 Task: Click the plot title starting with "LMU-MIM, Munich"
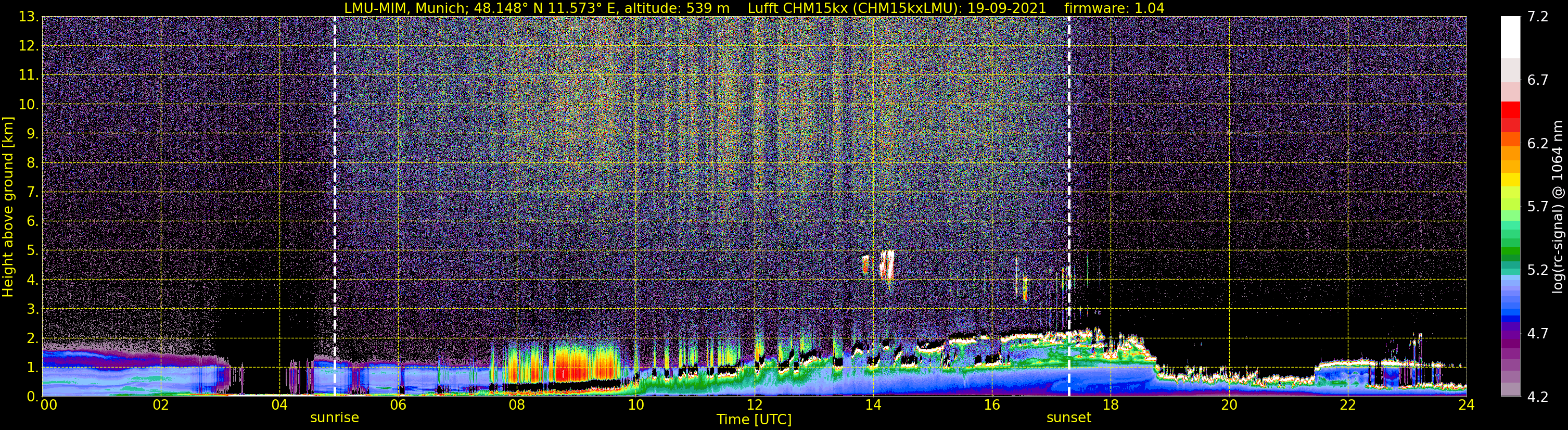(754, 8)
